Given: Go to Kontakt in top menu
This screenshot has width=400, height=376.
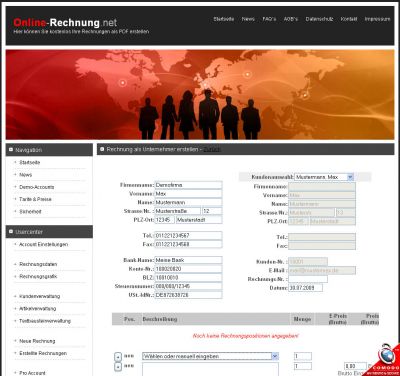Looking at the screenshot, I should coord(349,19).
